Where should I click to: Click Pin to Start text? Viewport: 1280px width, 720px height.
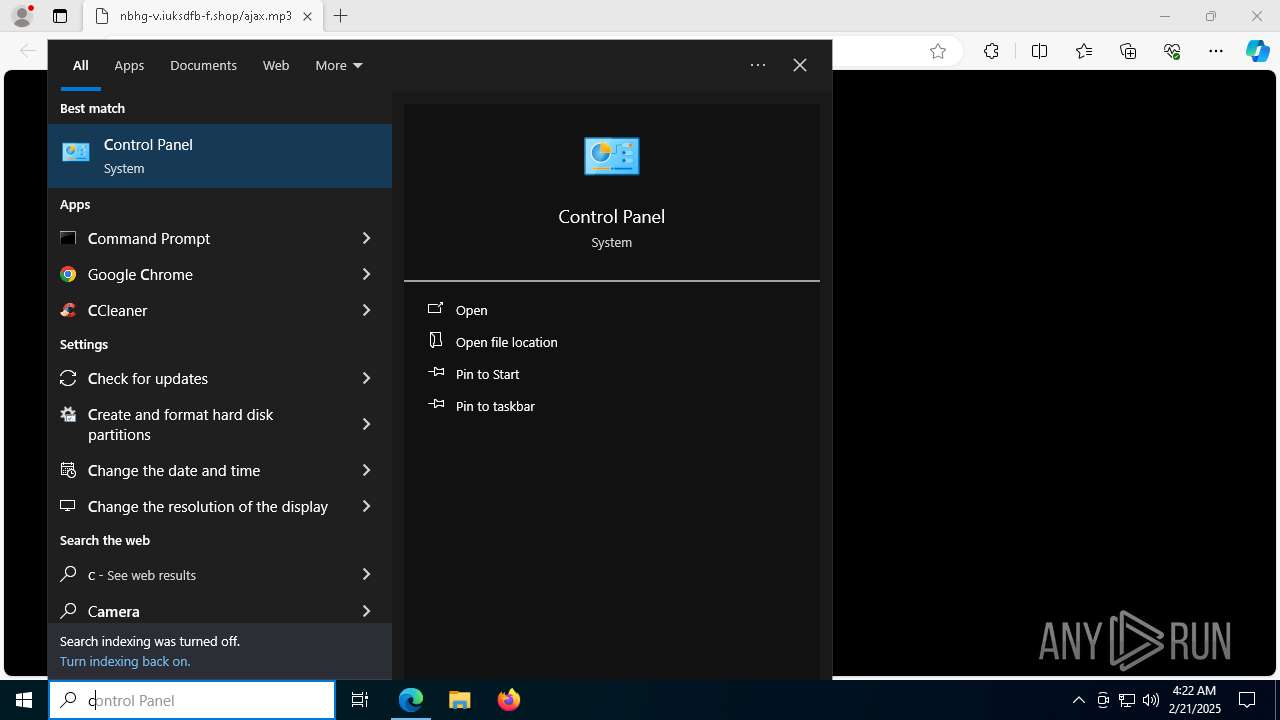pyautogui.click(x=488, y=374)
